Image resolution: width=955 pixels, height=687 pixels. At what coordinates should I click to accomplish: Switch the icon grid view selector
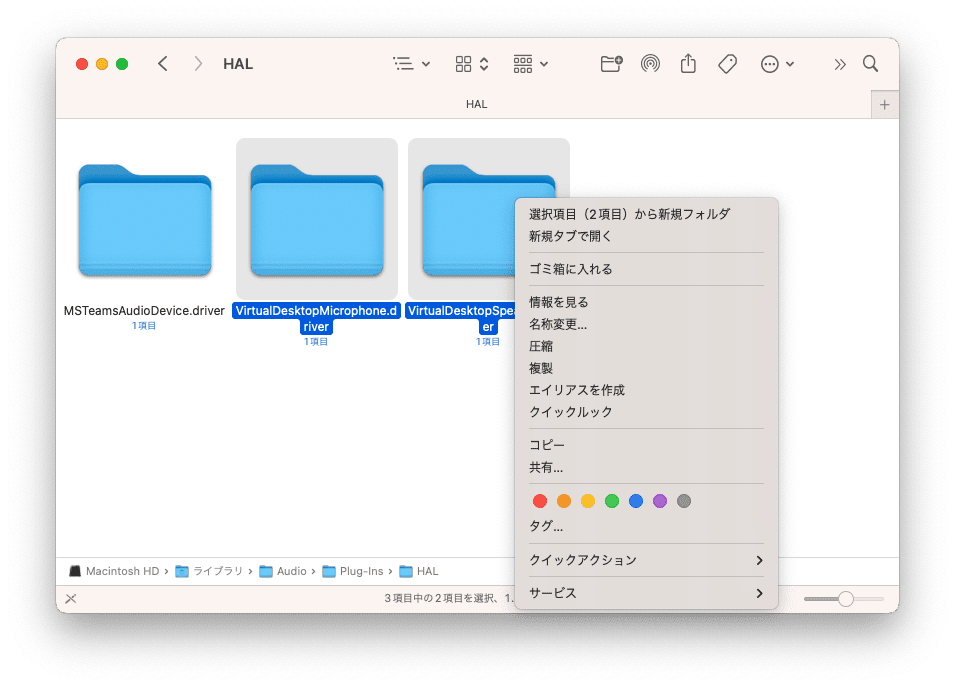point(471,64)
